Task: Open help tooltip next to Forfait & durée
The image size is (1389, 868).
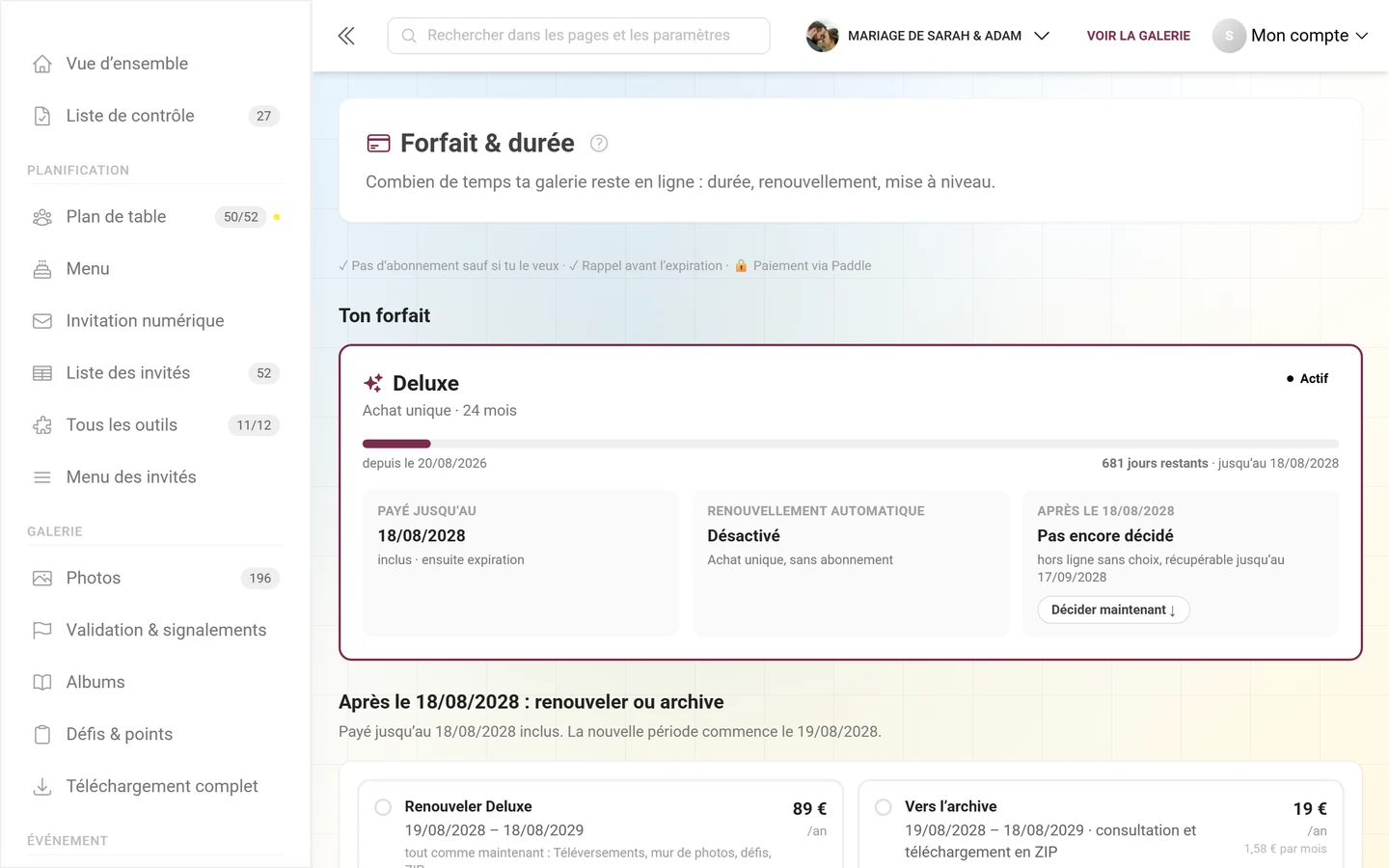Action: pyautogui.click(x=599, y=144)
